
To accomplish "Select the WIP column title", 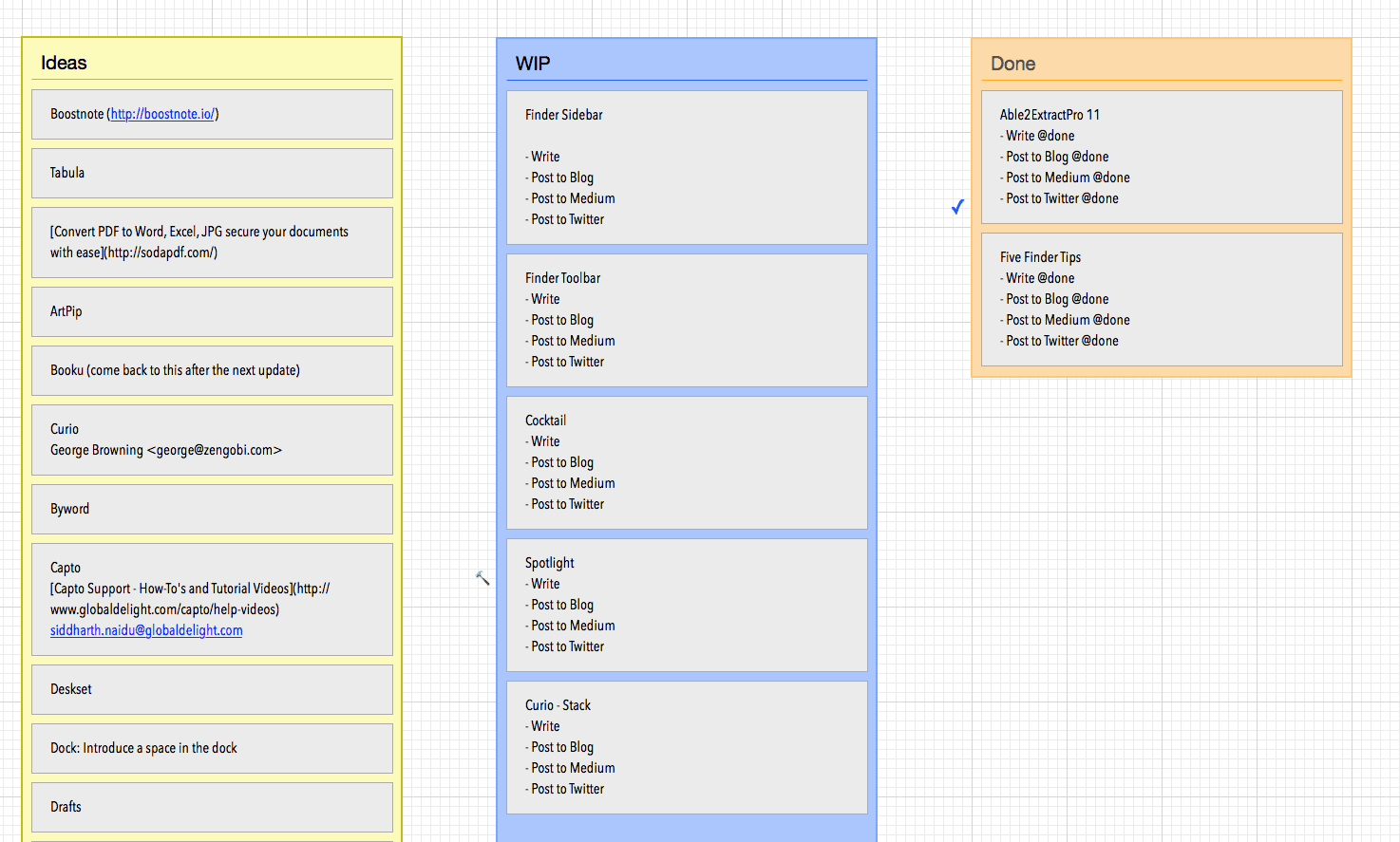I will [x=533, y=64].
